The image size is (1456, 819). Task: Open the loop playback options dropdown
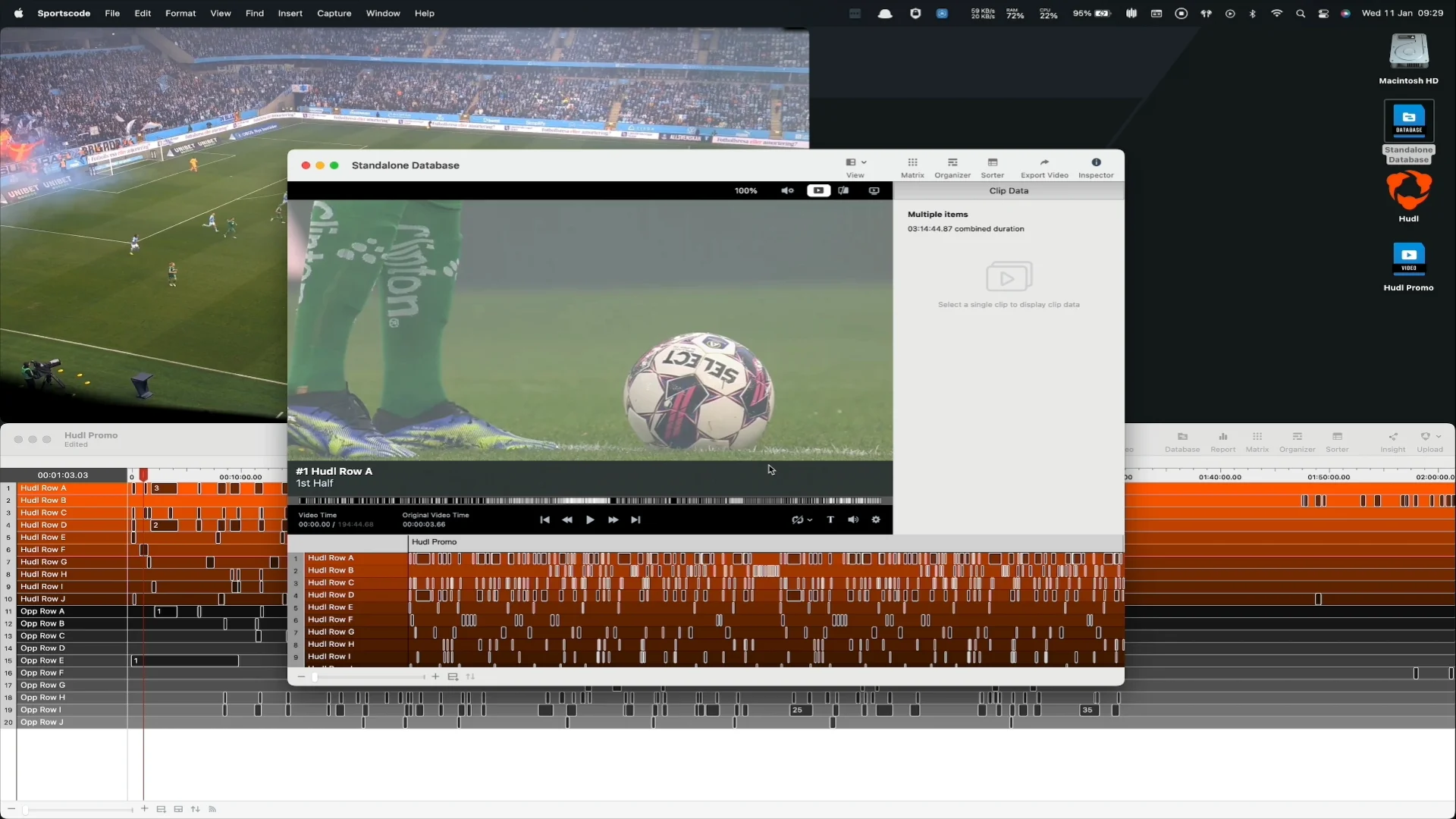pos(801,519)
